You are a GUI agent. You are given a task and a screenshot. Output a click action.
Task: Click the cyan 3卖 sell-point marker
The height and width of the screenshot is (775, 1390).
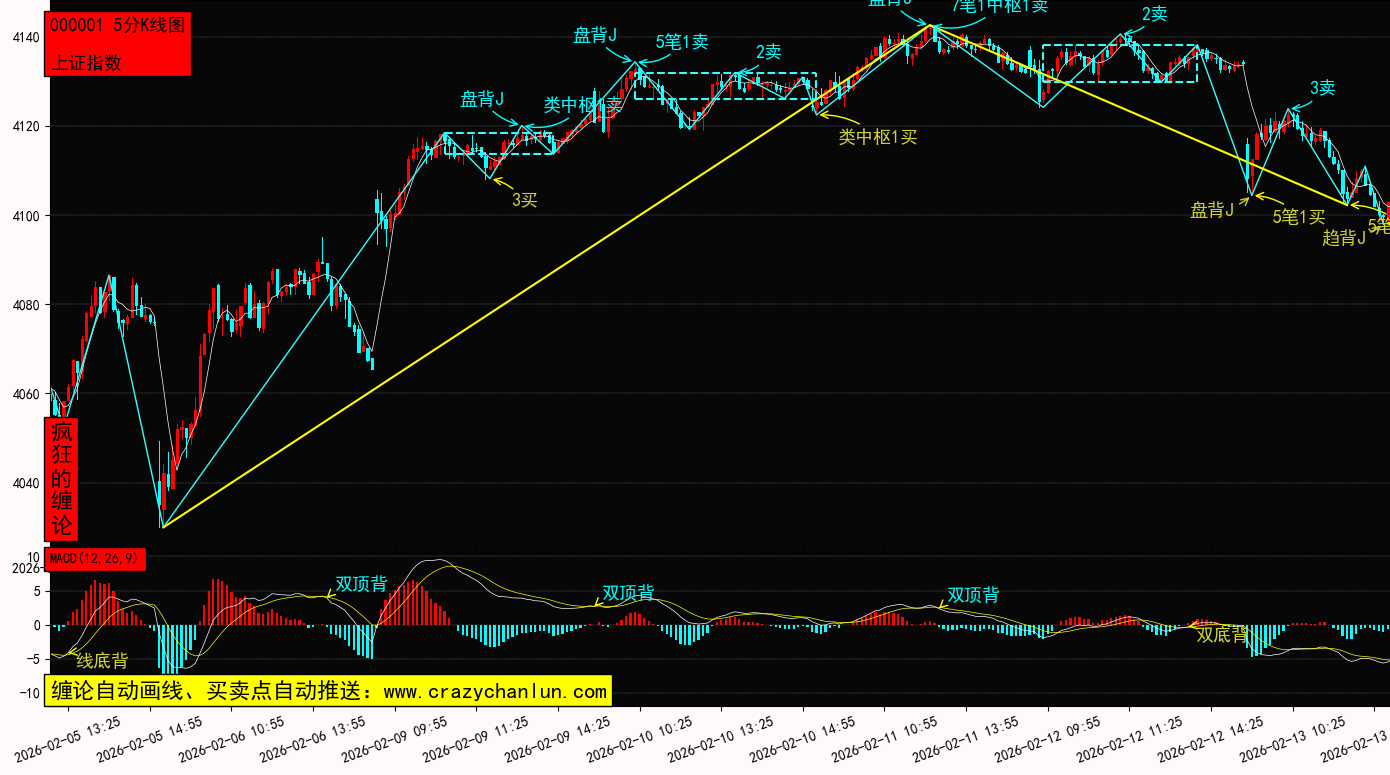pyautogui.click(x=1322, y=88)
